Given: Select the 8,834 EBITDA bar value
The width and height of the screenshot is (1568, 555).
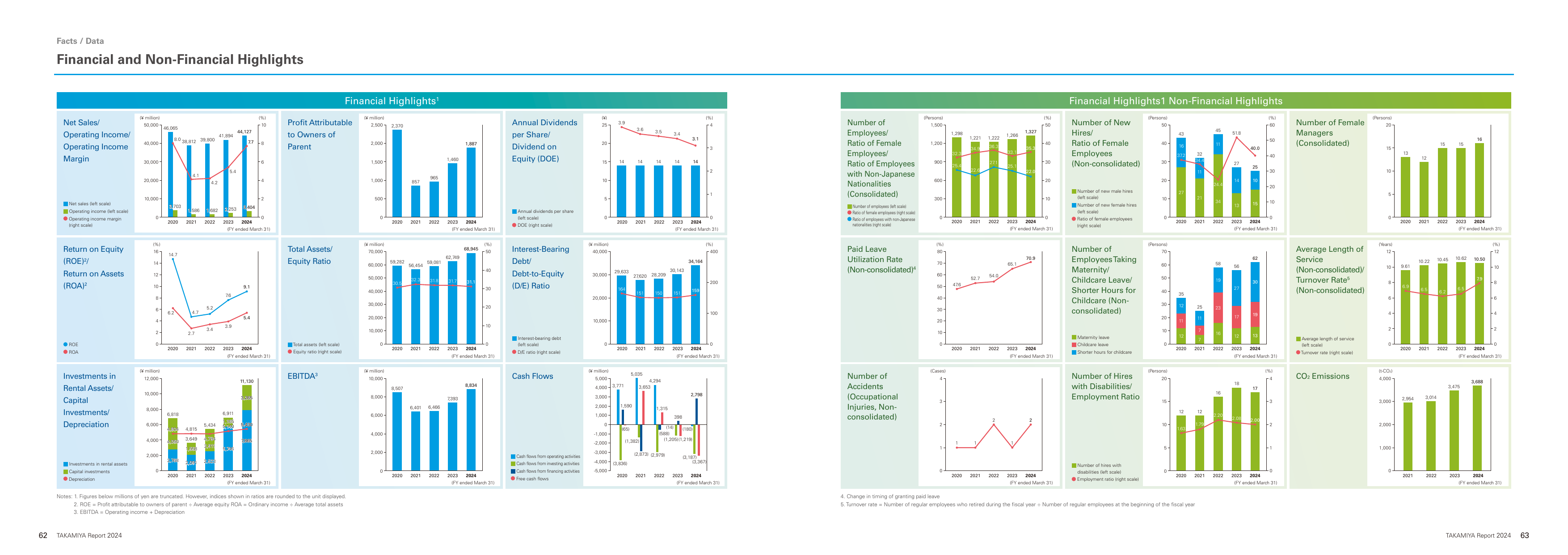Looking at the screenshot, I should click(471, 385).
